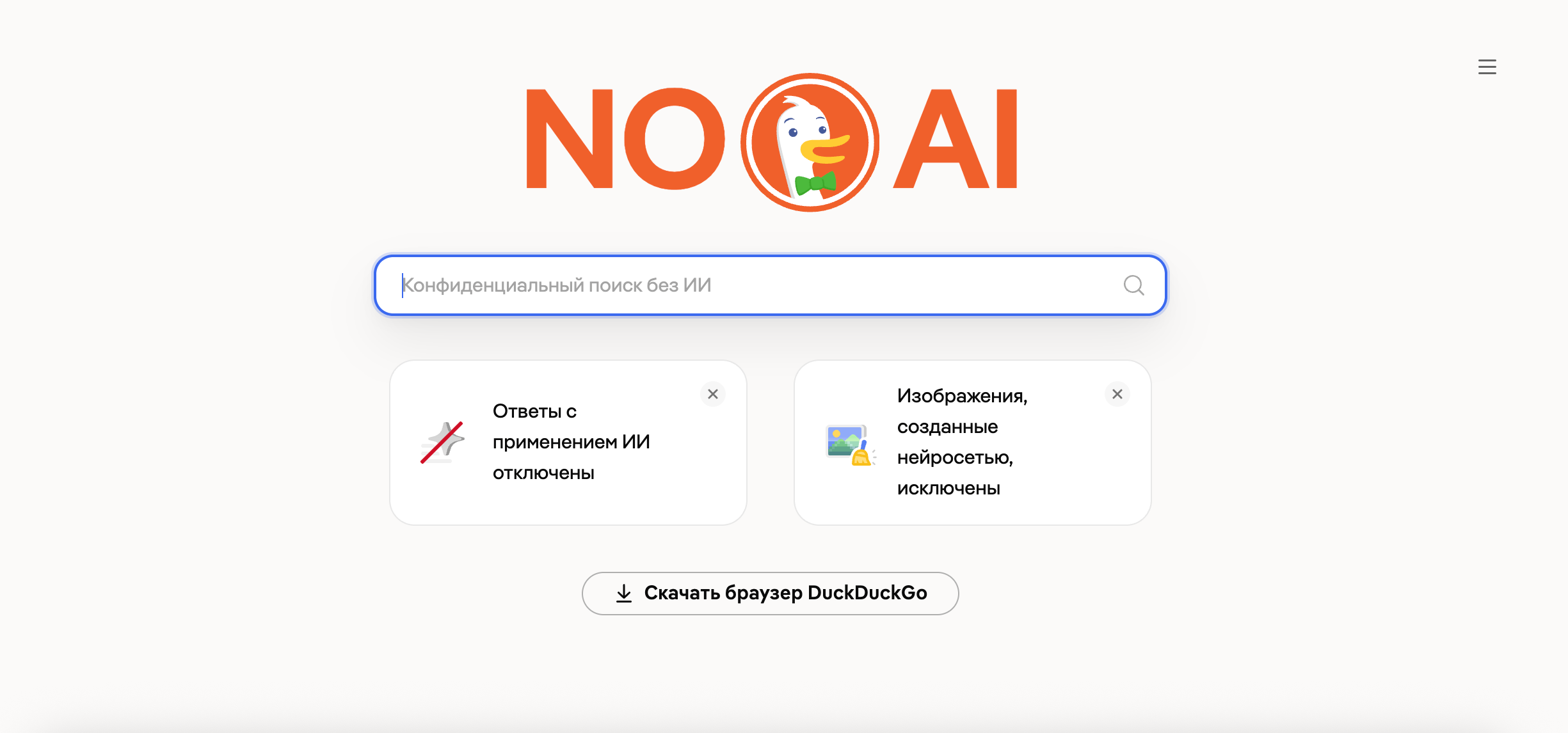Click the orange "NO" logo letters
Image resolution: width=1568 pixels, height=733 pixels.
tap(625, 139)
